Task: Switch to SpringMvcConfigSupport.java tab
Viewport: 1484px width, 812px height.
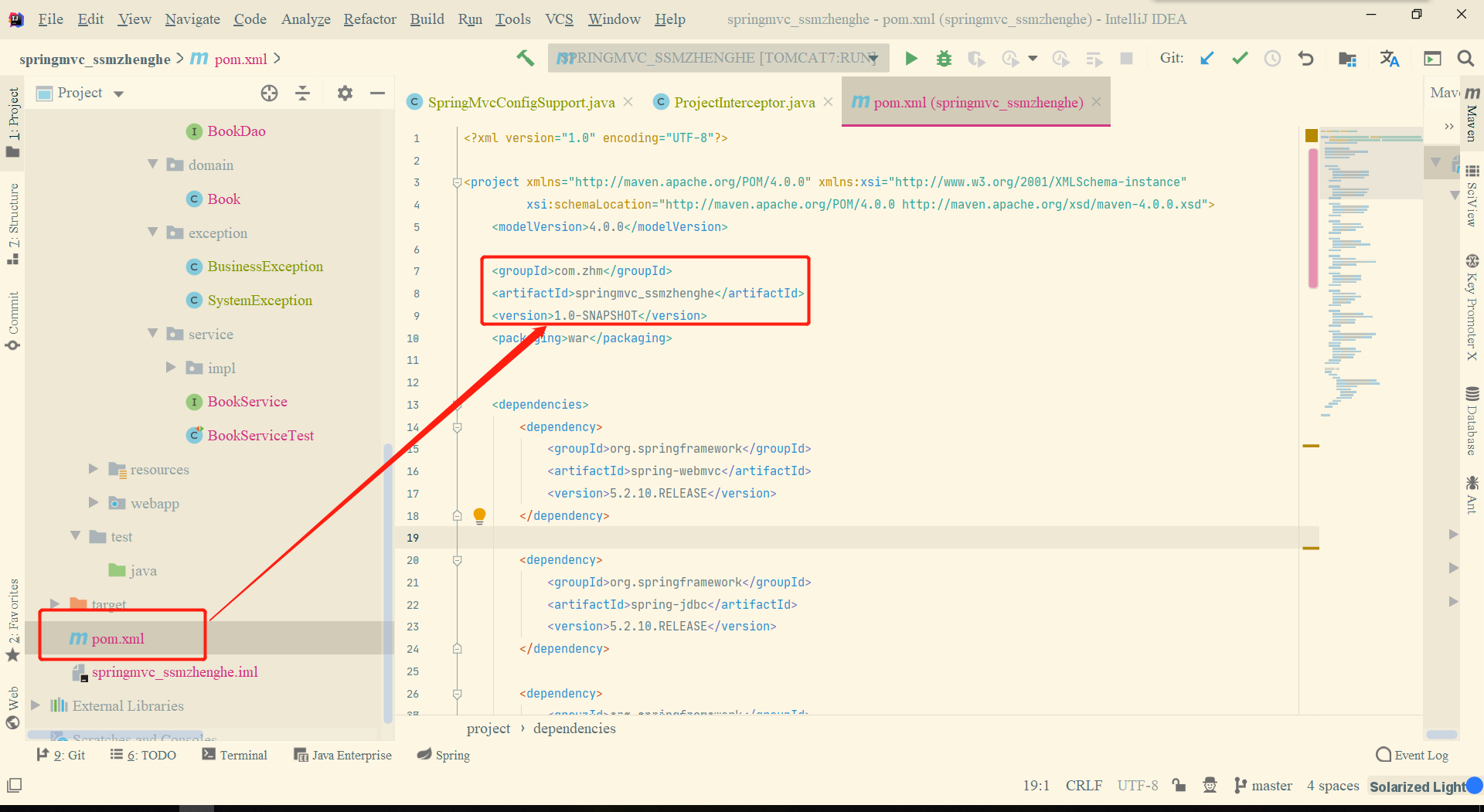Action: tap(521, 103)
